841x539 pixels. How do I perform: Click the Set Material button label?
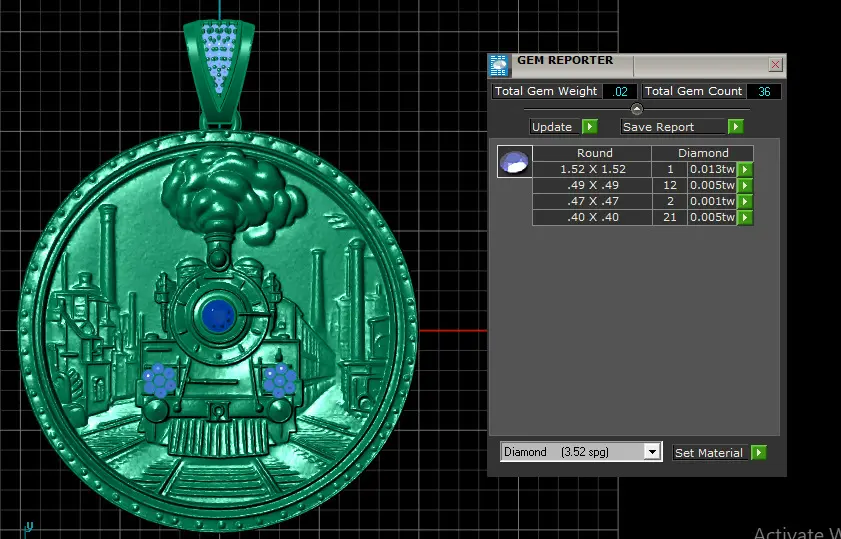(709, 453)
